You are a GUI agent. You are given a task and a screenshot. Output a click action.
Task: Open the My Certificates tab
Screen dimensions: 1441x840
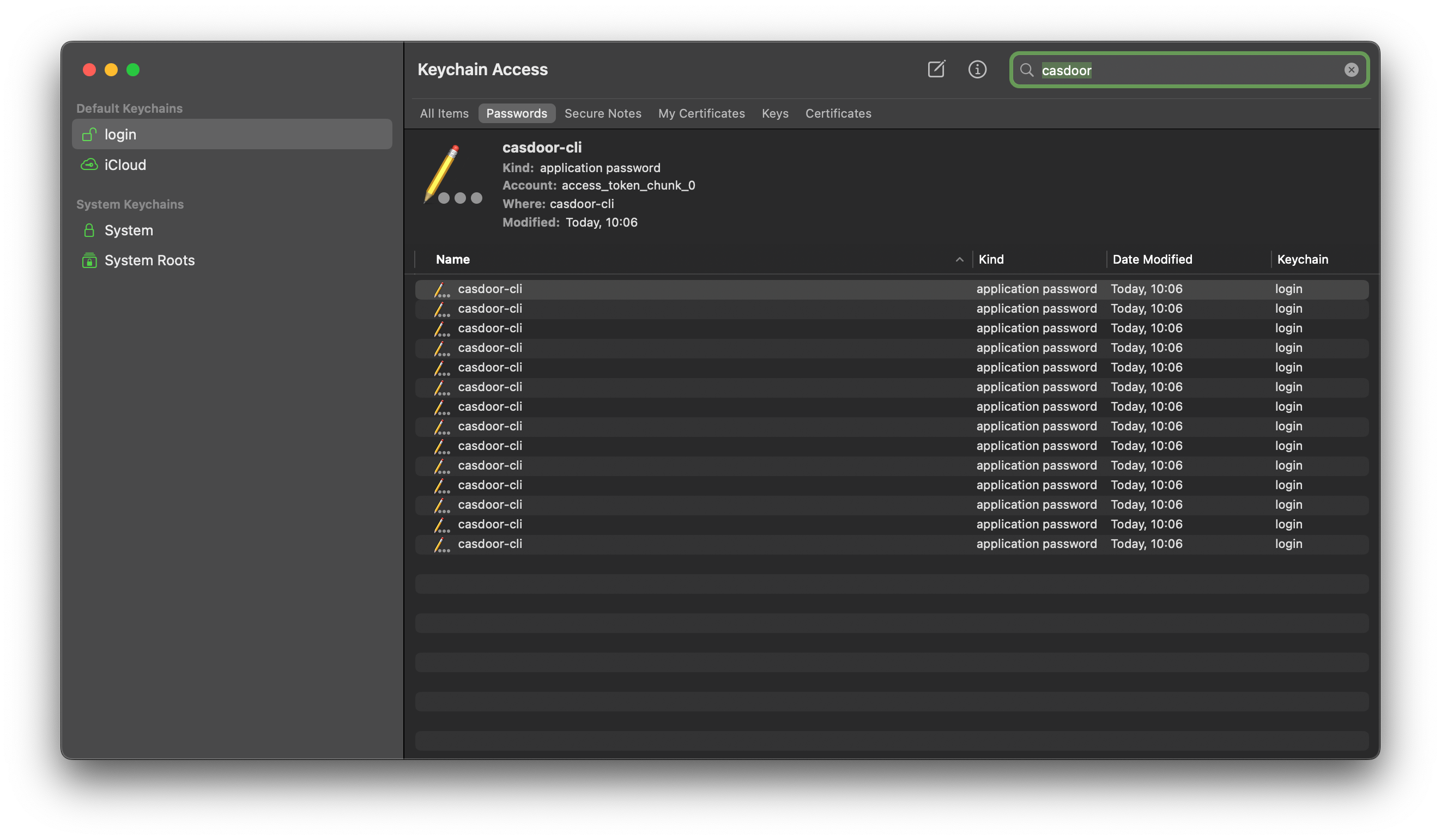click(x=701, y=113)
